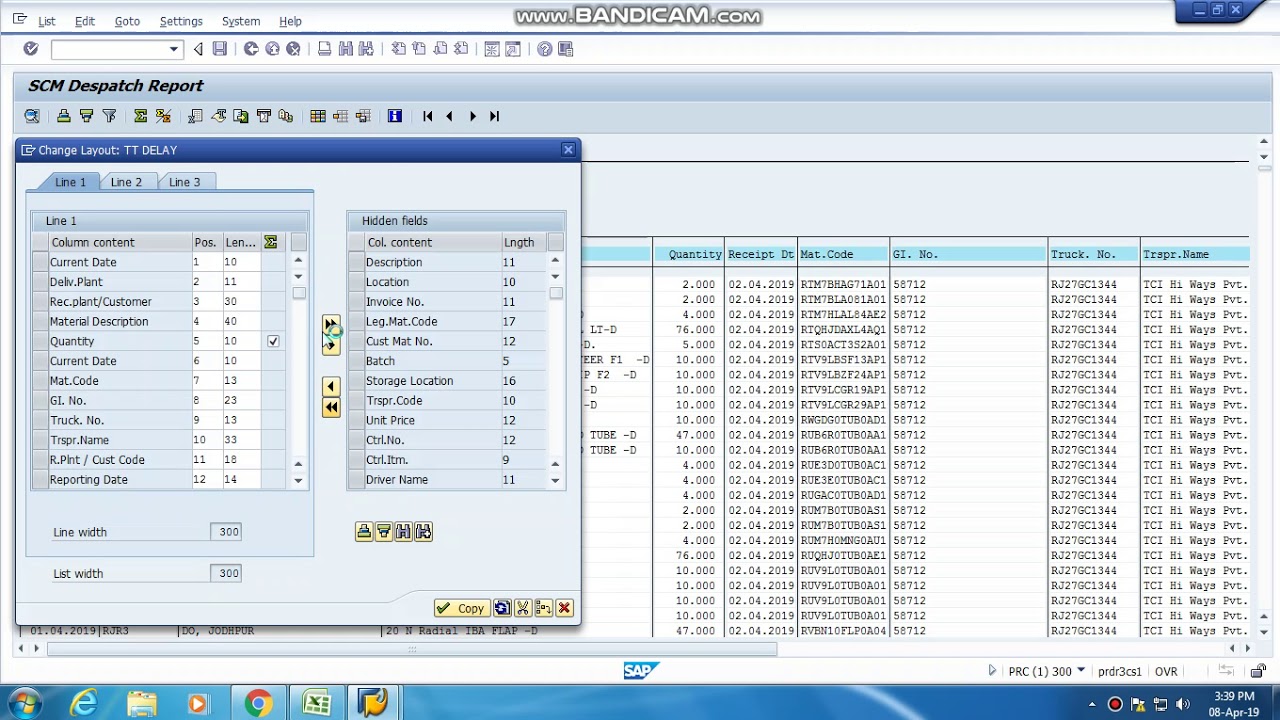Viewport: 1280px width, 720px height.
Task: Click the down arrow of the Hidden fields scrollbar
Action: coord(555,480)
